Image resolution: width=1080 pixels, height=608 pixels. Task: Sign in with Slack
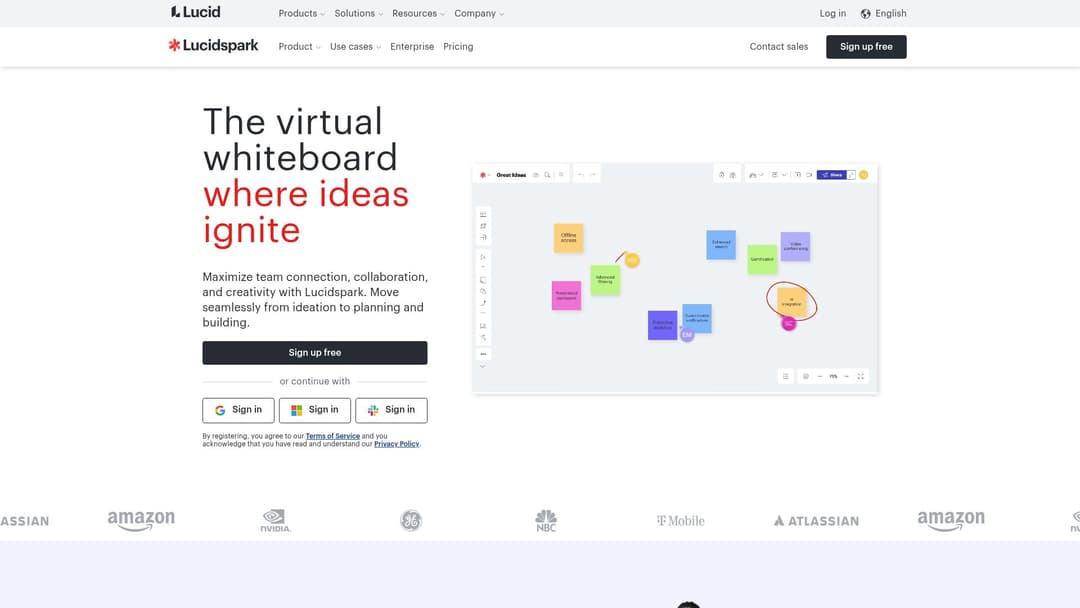point(391,410)
